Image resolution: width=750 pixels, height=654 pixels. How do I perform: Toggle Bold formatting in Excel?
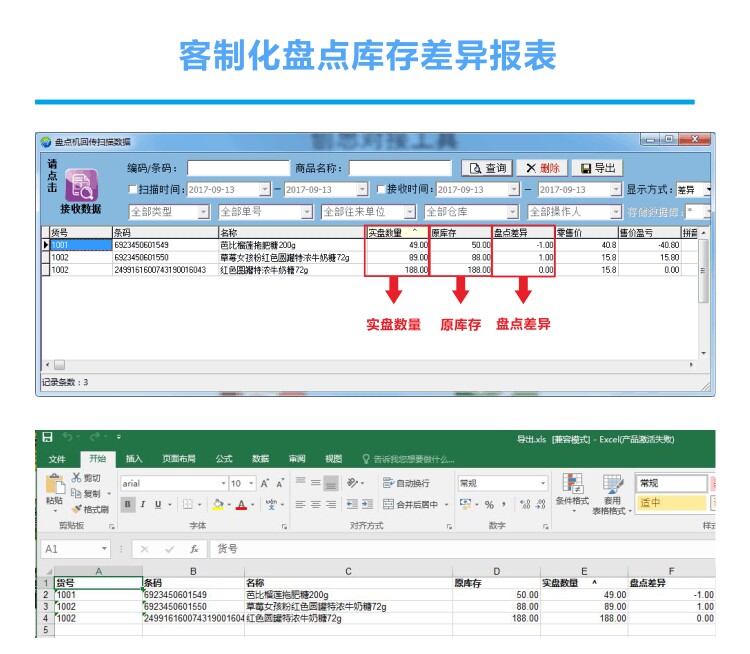click(128, 504)
